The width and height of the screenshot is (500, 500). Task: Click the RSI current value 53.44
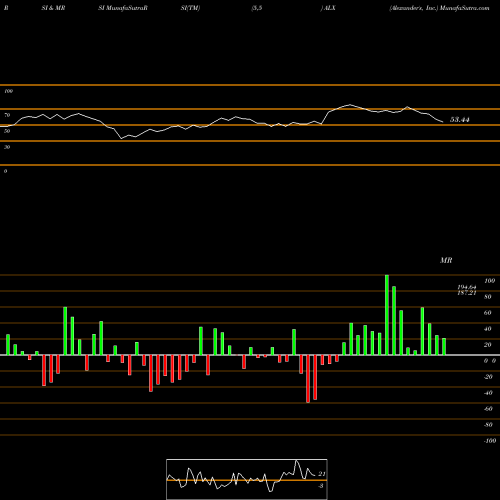(460, 120)
